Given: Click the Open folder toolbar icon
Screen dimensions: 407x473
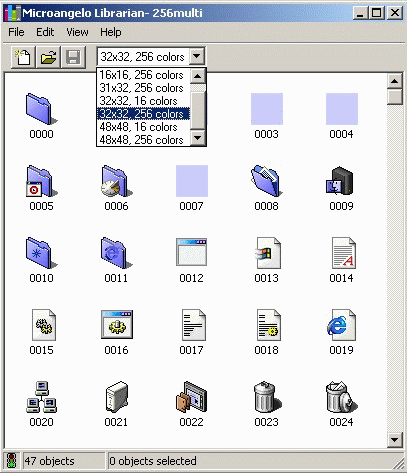Looking at the screenshot, I should (x=48, y=57).
